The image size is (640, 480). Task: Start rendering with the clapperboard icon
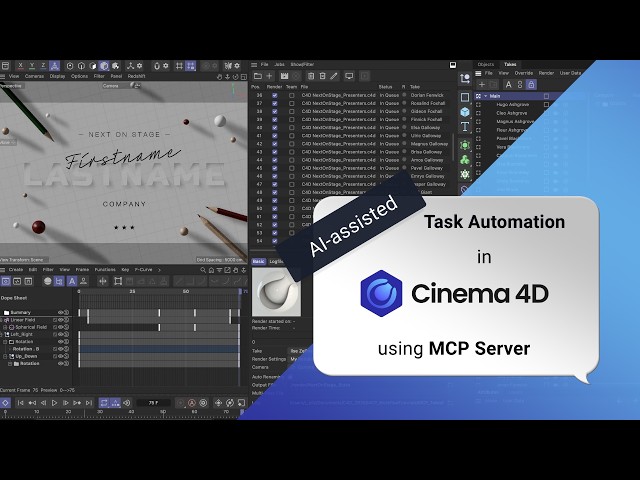(284, 76)
